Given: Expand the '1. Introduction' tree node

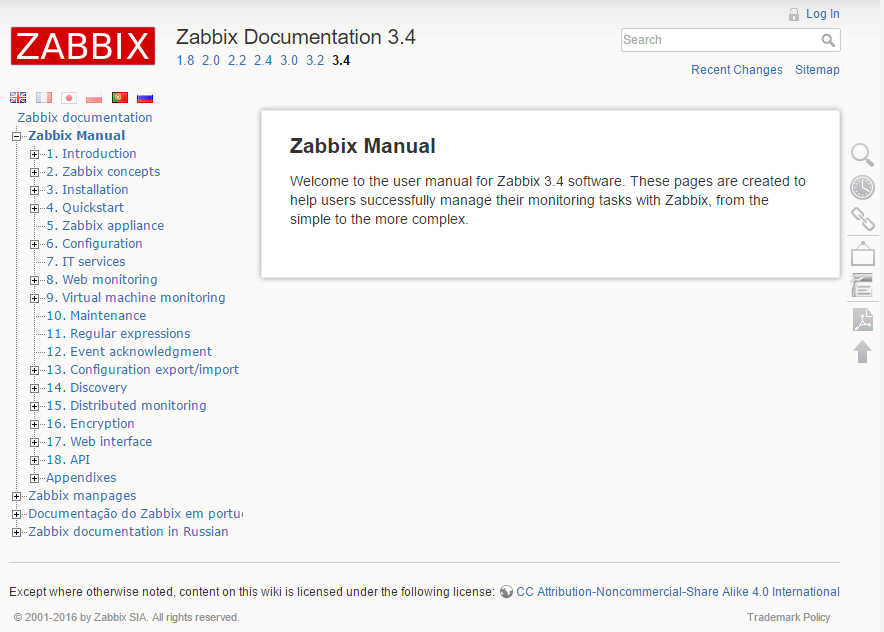Looking at the screenshot, I should click(34, 153).
